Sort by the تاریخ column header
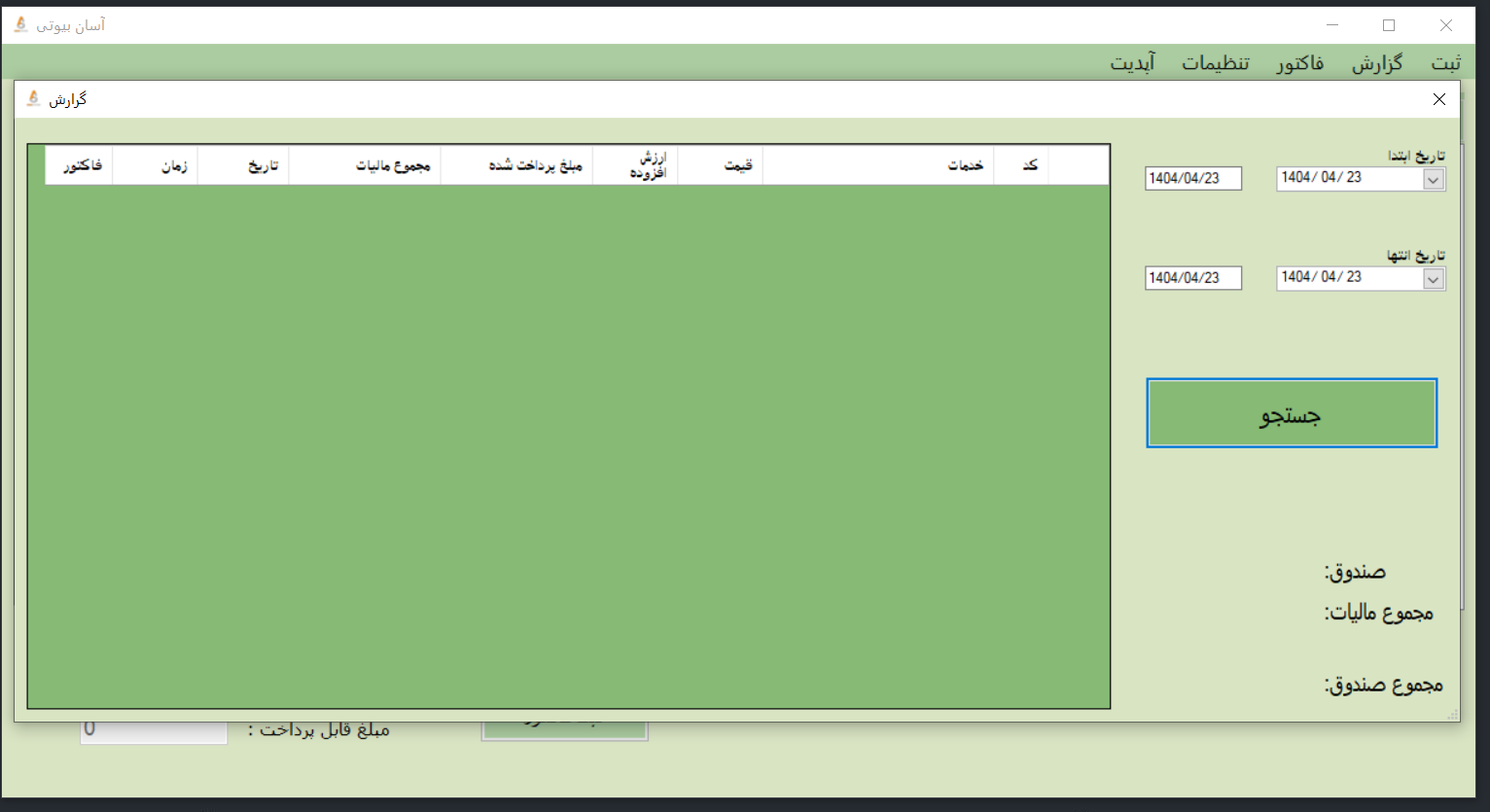Screen dimensions: 1490x812 coord(243,165)
